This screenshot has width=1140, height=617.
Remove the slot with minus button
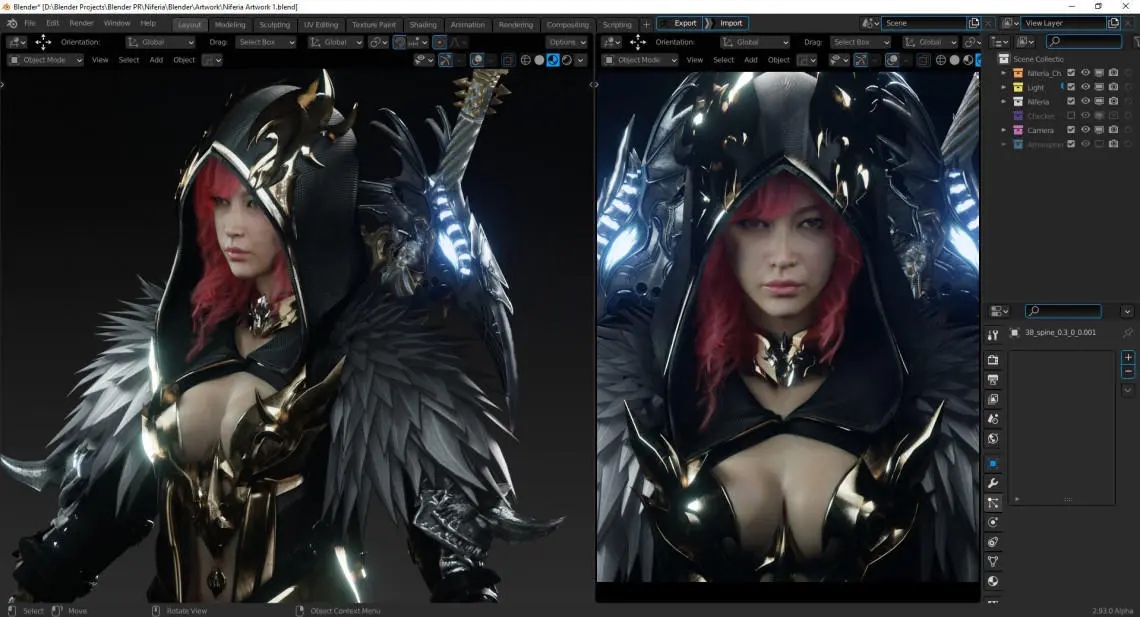coord(1128,371)
